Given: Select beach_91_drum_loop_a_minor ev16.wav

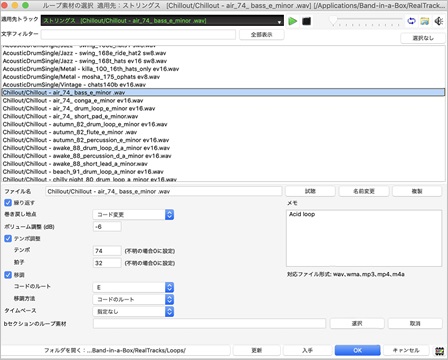Looking at the screenshot, I should (223, 172).
